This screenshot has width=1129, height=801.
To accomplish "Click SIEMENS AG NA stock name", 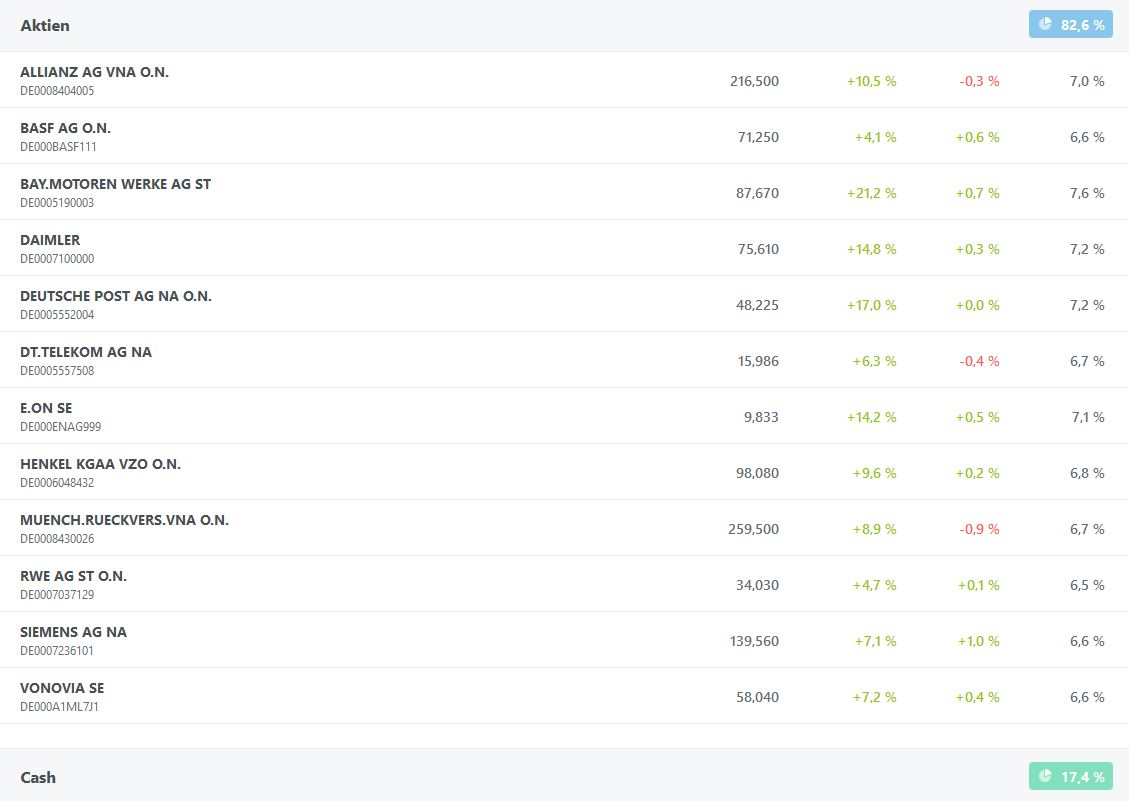I will tap(73, 632).
